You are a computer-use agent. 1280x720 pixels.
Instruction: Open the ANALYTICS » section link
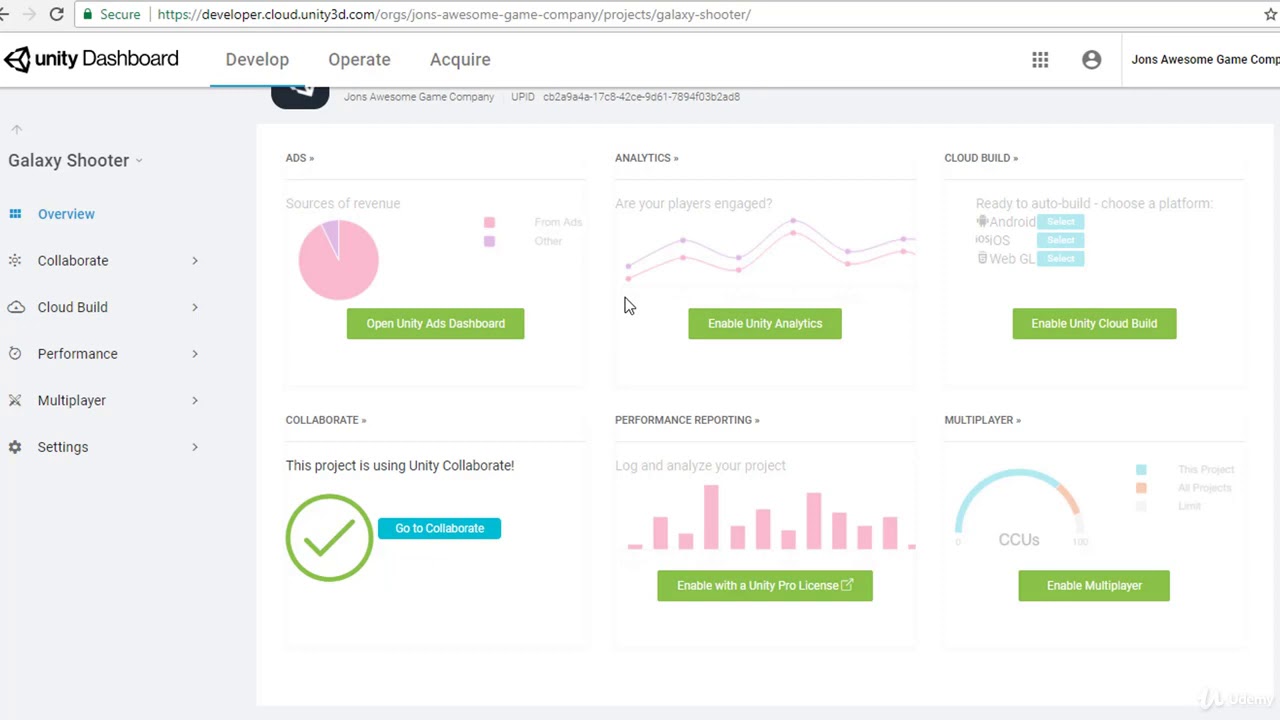647,158
